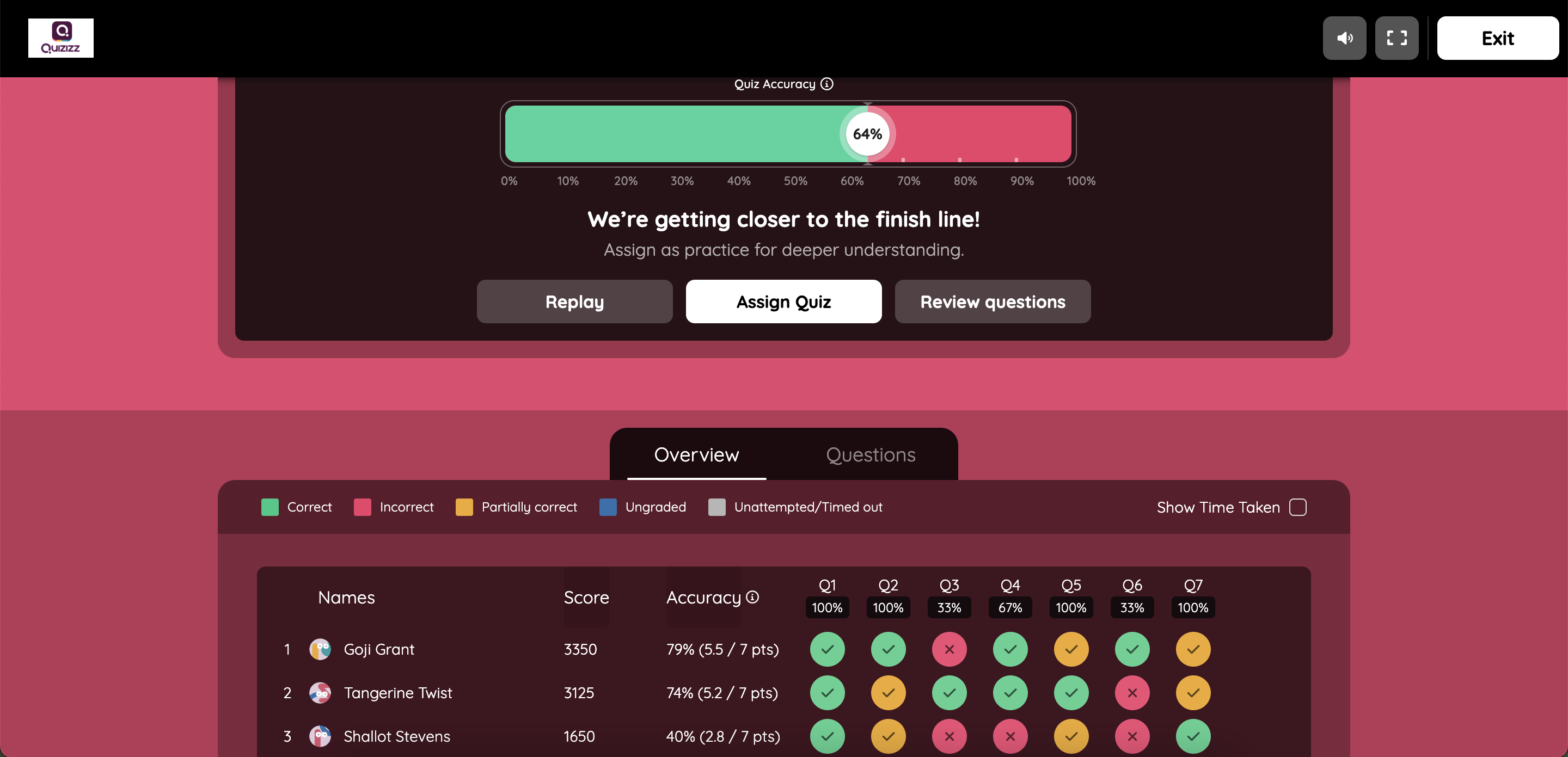Image resolution: width=1568 pixels, height=757 pixels.
Task: Click the Replay button
Action: pos(574,301)
